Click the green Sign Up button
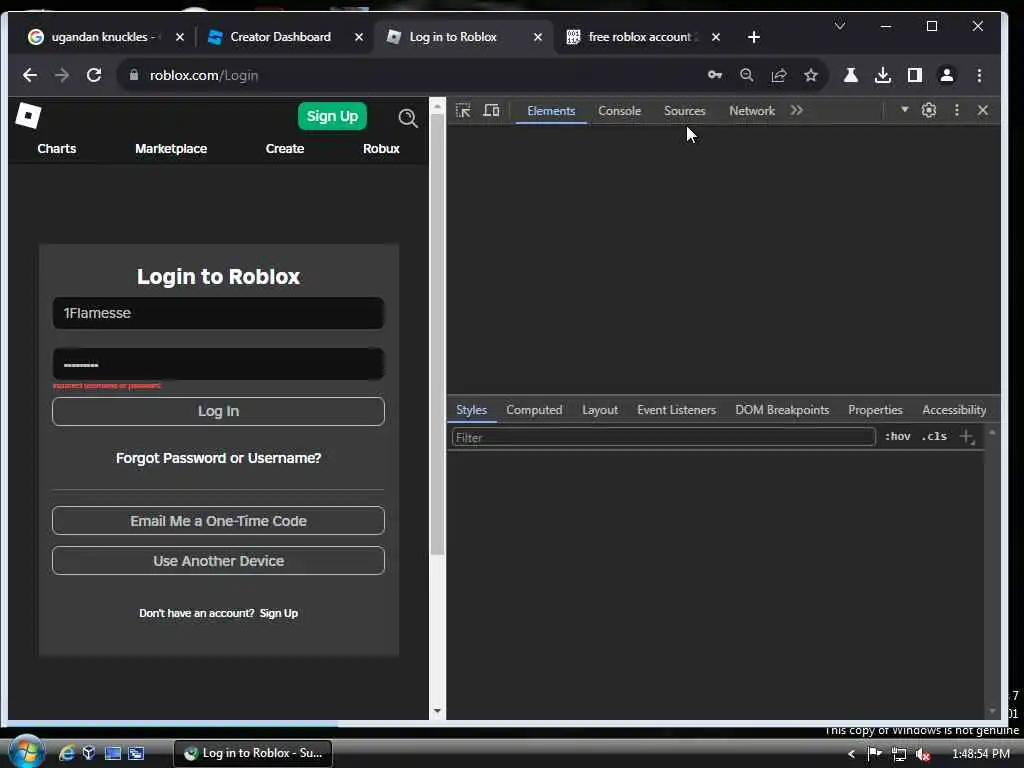The height and width of the screenshot is (768, 1024). coord(332,116)
